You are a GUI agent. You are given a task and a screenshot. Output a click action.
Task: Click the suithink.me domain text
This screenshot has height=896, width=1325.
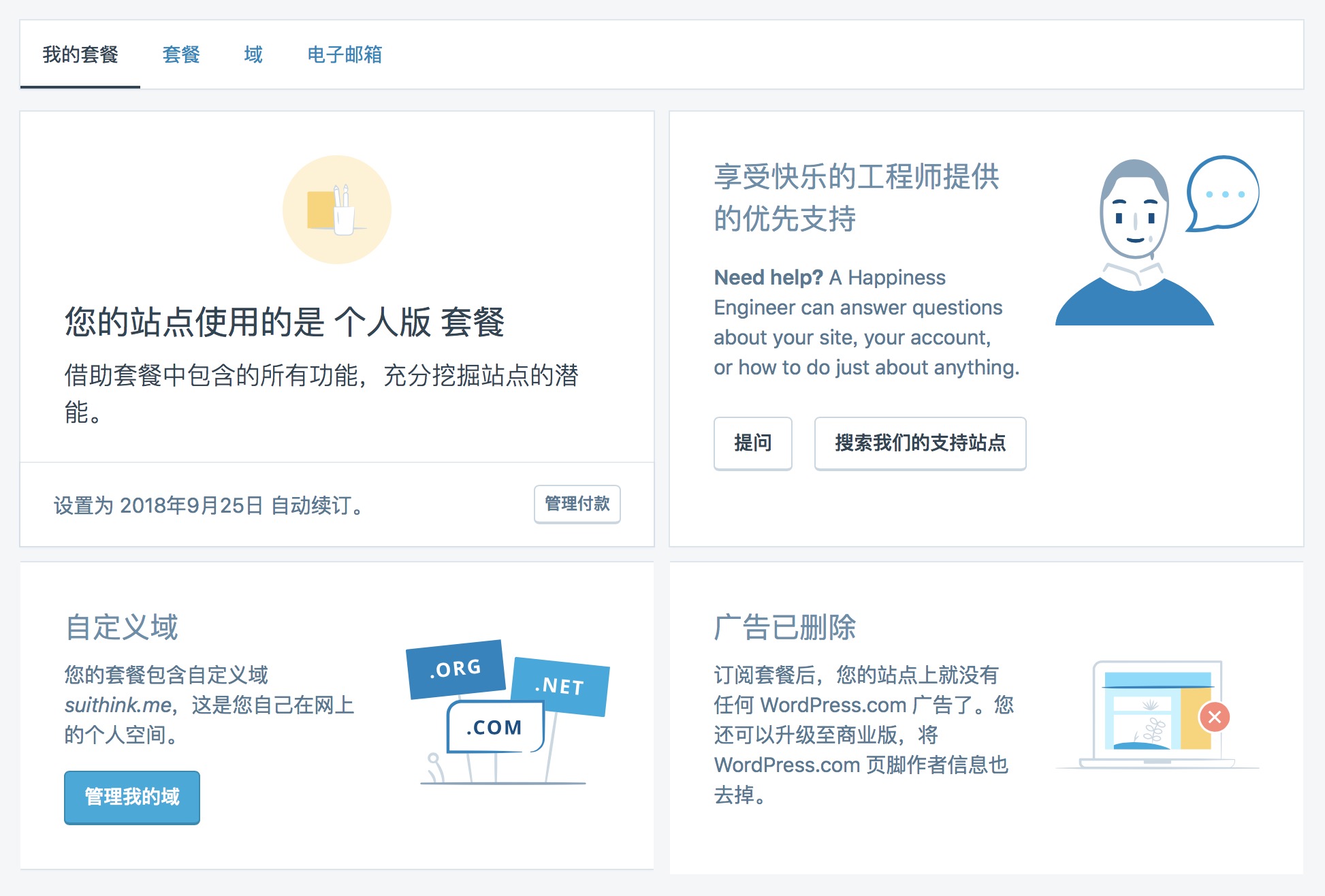pyautogui.click(x=118, y=705)
